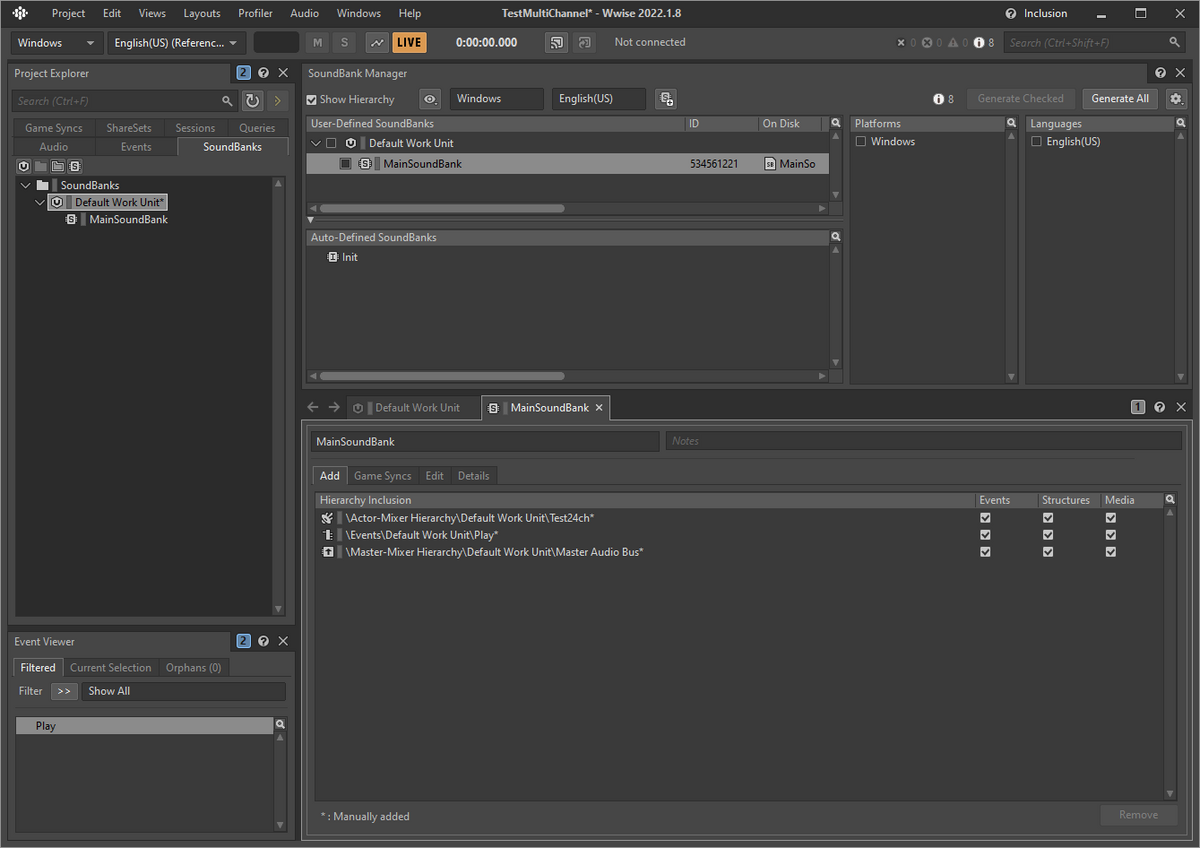
Task: Click the yellow arrow icon in Project Explorer
Action: coord(277,101)
